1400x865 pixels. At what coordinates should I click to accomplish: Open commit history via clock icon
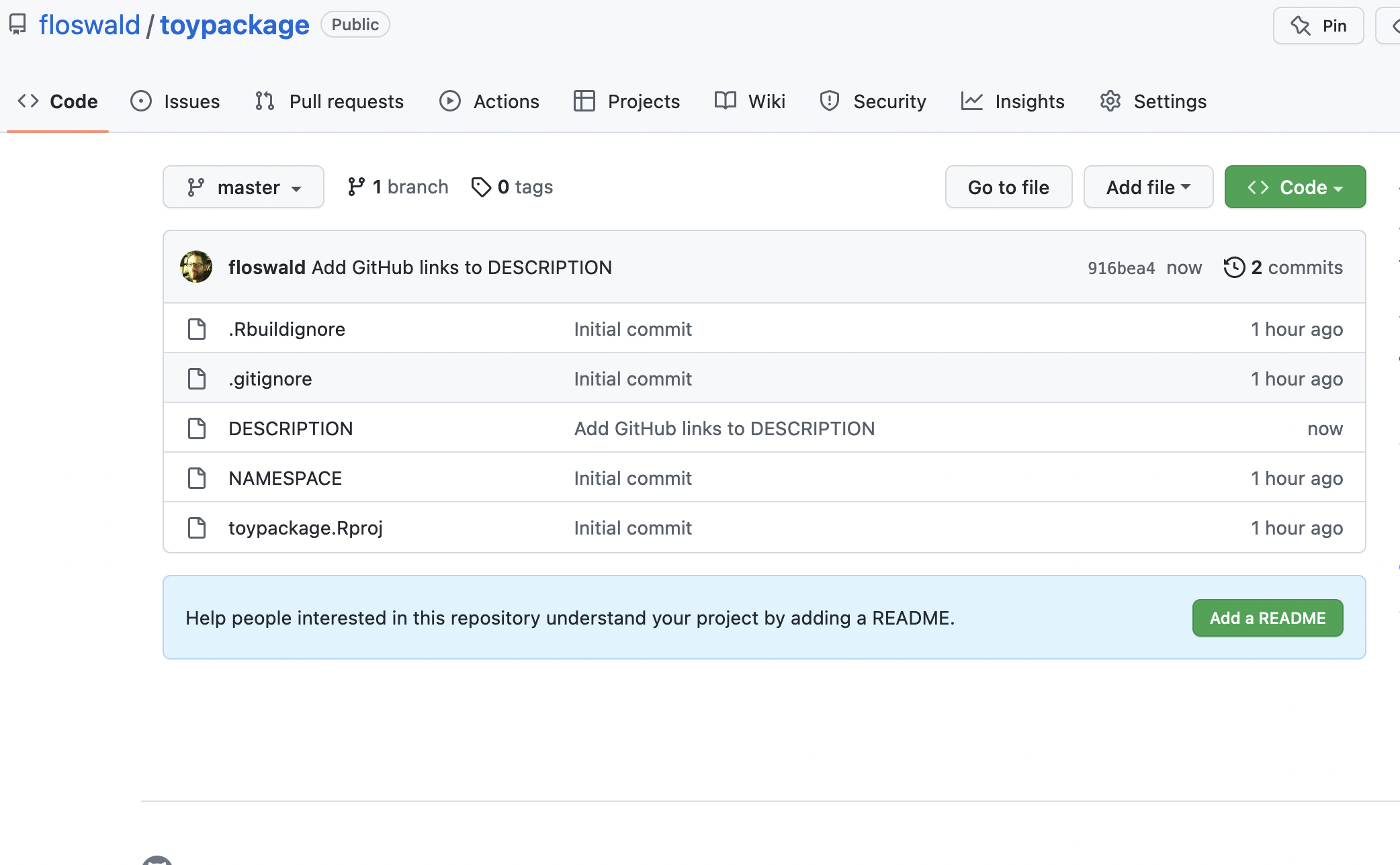pos(1234,267)
